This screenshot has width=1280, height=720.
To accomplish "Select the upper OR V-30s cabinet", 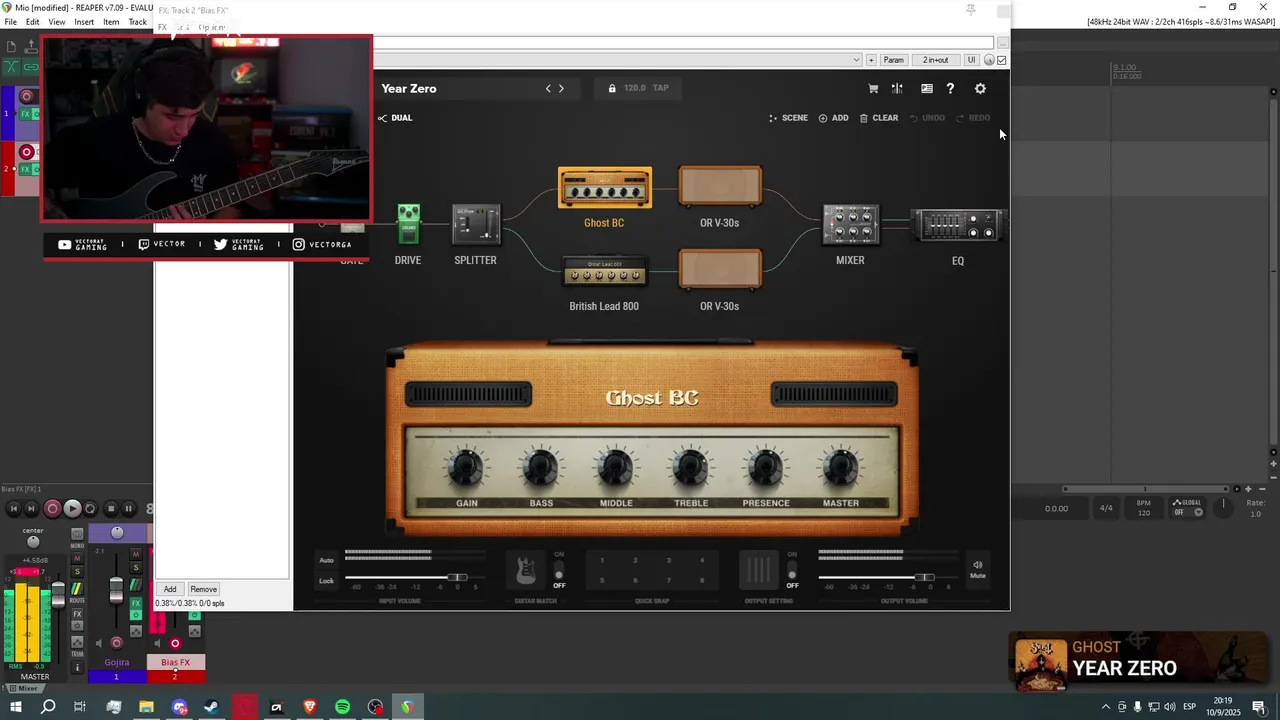I will click(720, 187).
